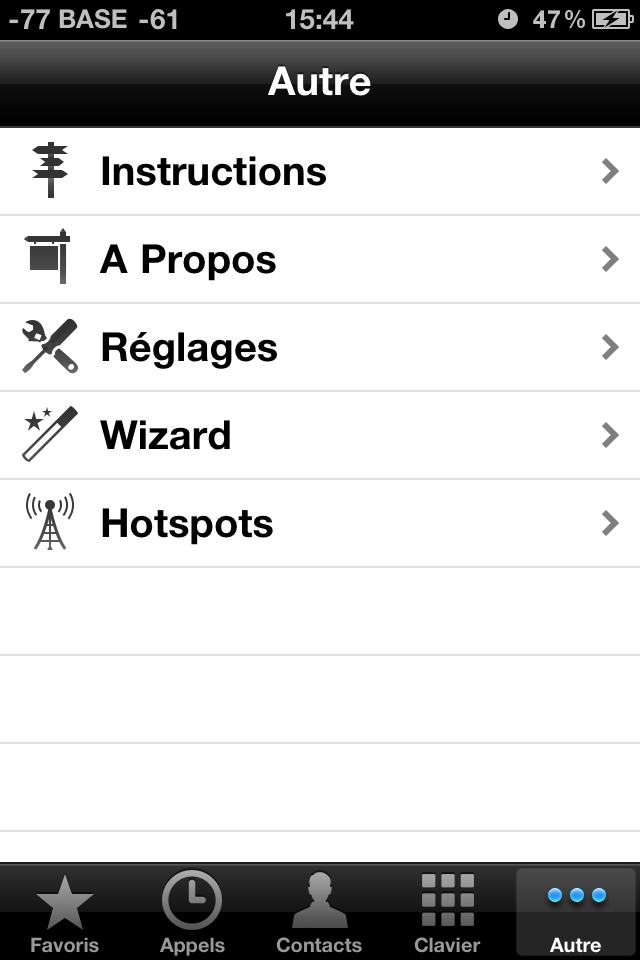
Task: Tap the hanging sign icon for A Propos
Action: [47, 257]
